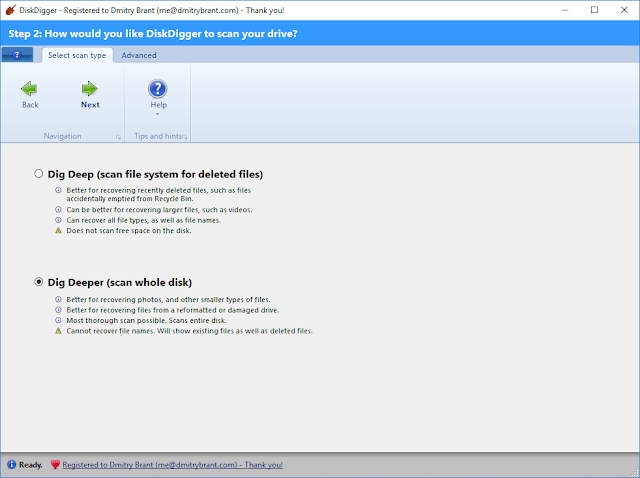Screen dimensions: 640x478
Task: Click info icon beside 'Can be better for recovering larger files'
Action: click(58, 209)
